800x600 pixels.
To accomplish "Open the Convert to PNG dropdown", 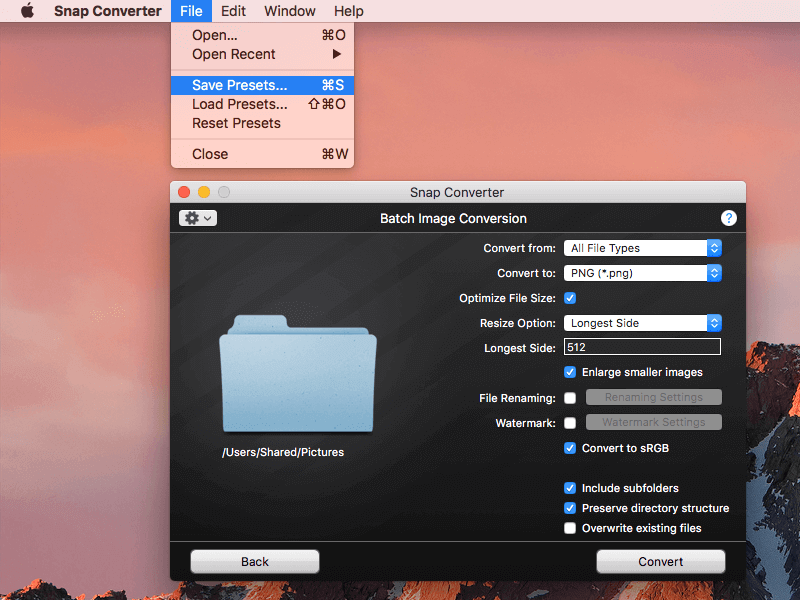I will pyautogui.click(x=642, y=273).
